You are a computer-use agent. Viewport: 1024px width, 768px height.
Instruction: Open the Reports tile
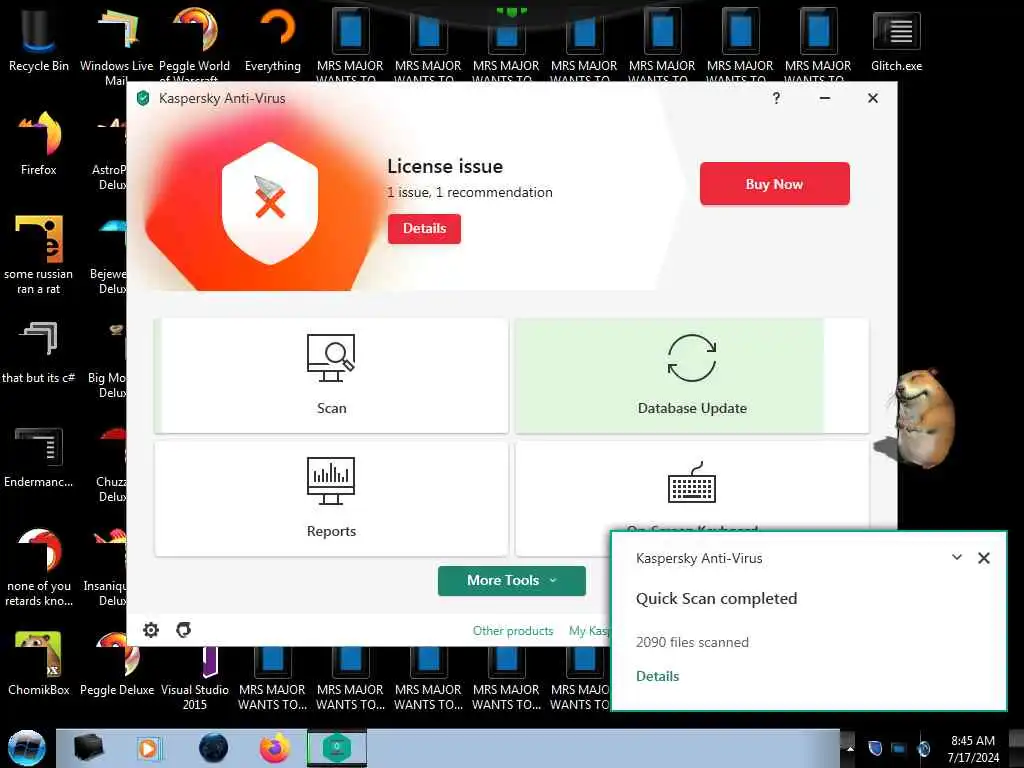pos(331,499)
